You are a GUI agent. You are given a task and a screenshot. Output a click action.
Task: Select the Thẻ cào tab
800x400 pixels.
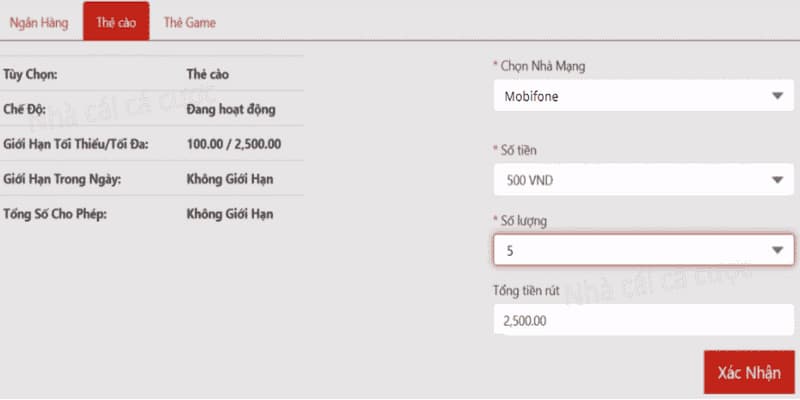(x=116, y=21)
